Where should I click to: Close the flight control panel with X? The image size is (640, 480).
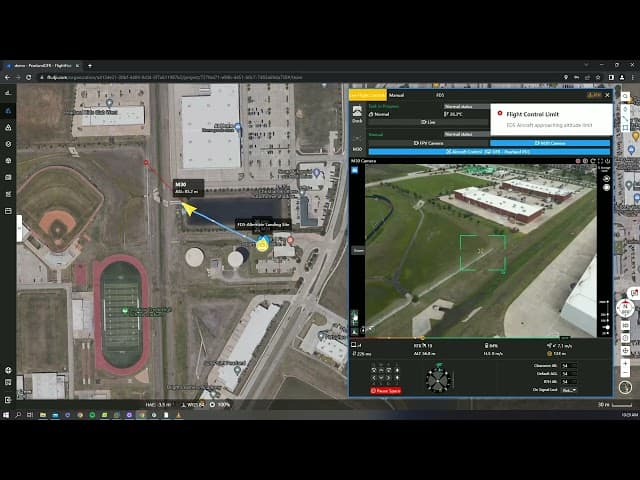607,95
